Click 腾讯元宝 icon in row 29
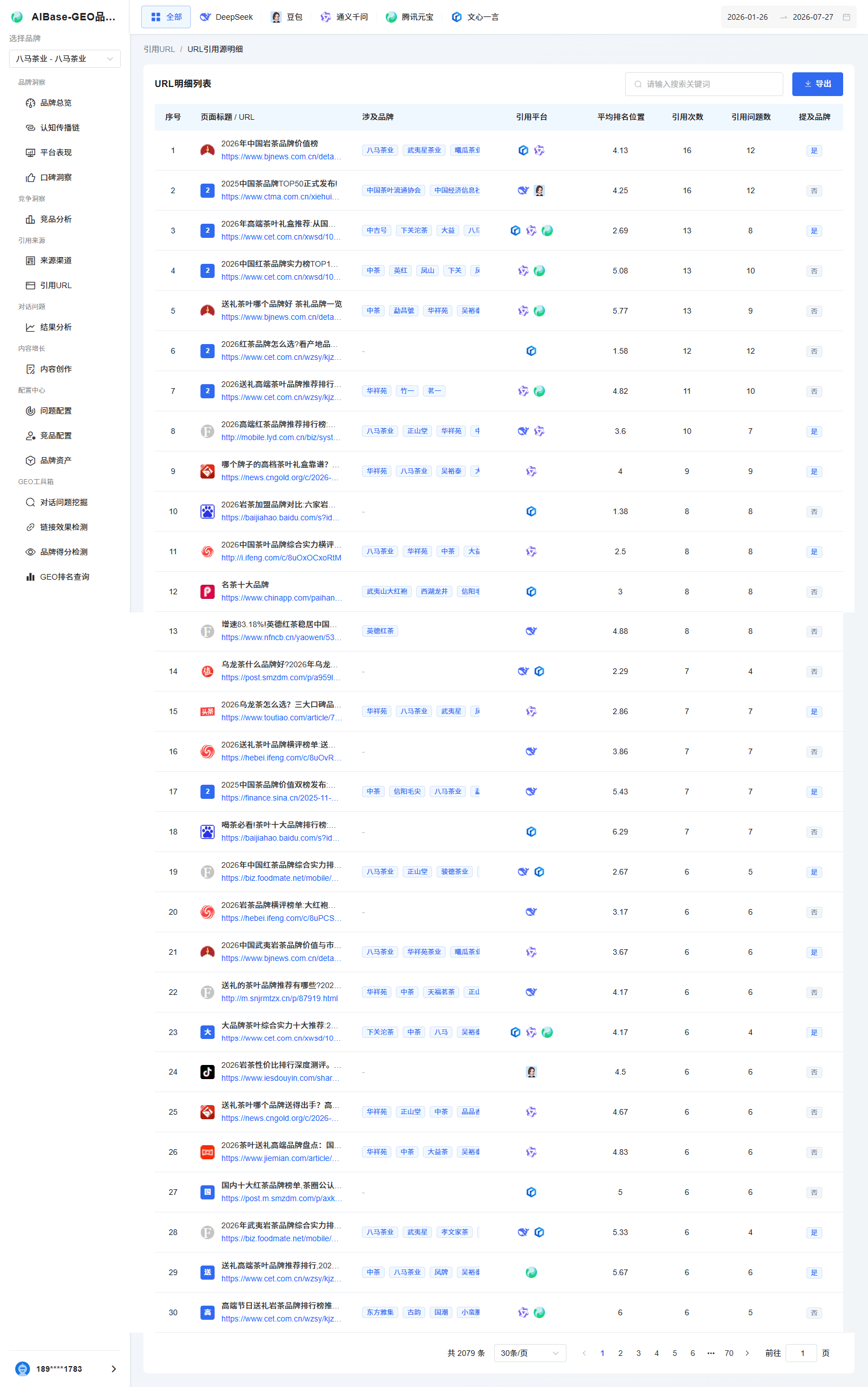Viewport: 868px width, 1387px height. [531, 1272]
